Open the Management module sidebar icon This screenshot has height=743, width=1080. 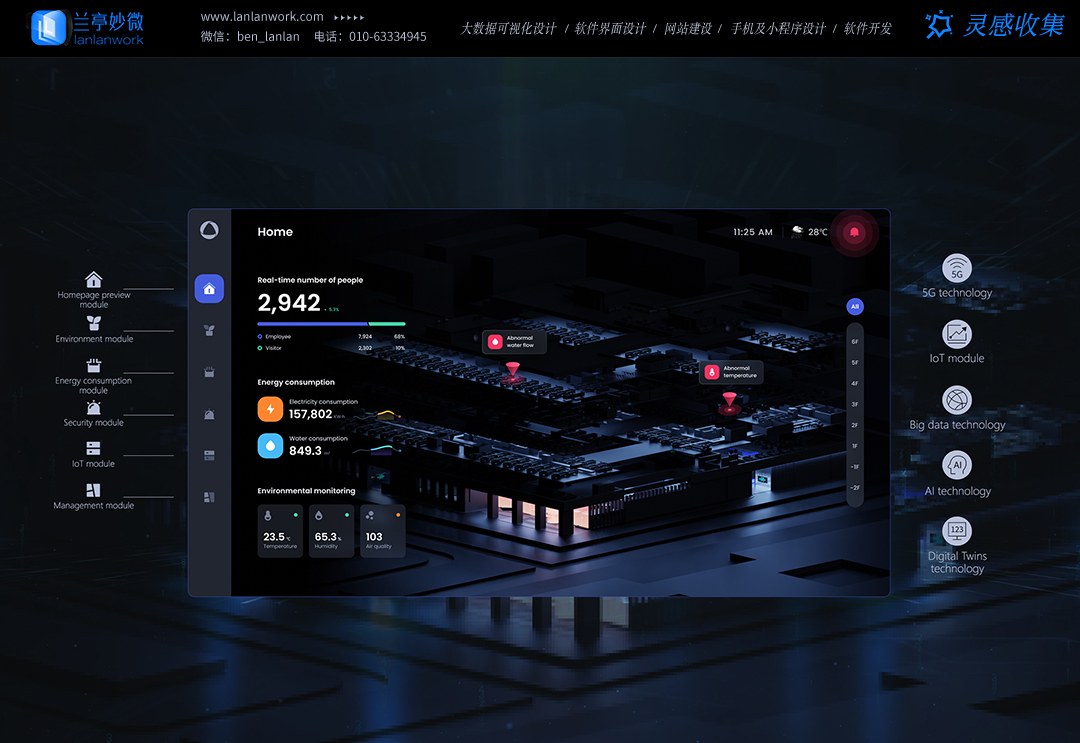coord(209,497)
